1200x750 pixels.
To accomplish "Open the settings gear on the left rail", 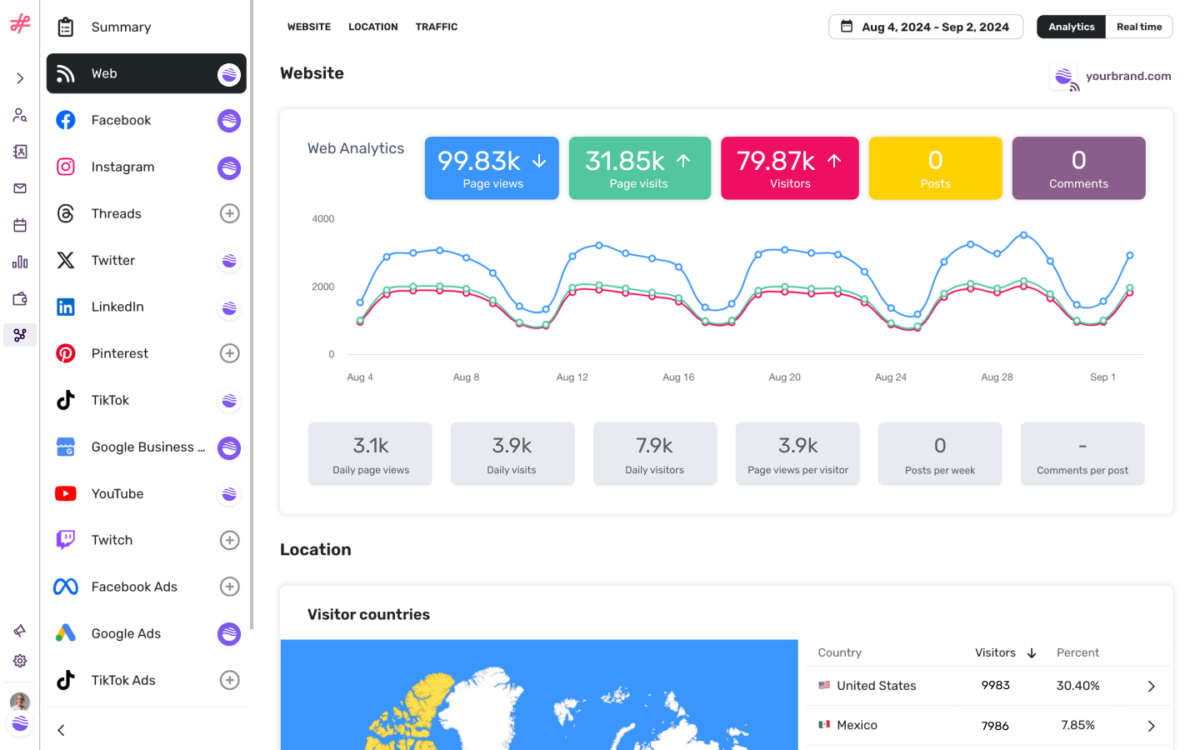I will click(19, 661).
